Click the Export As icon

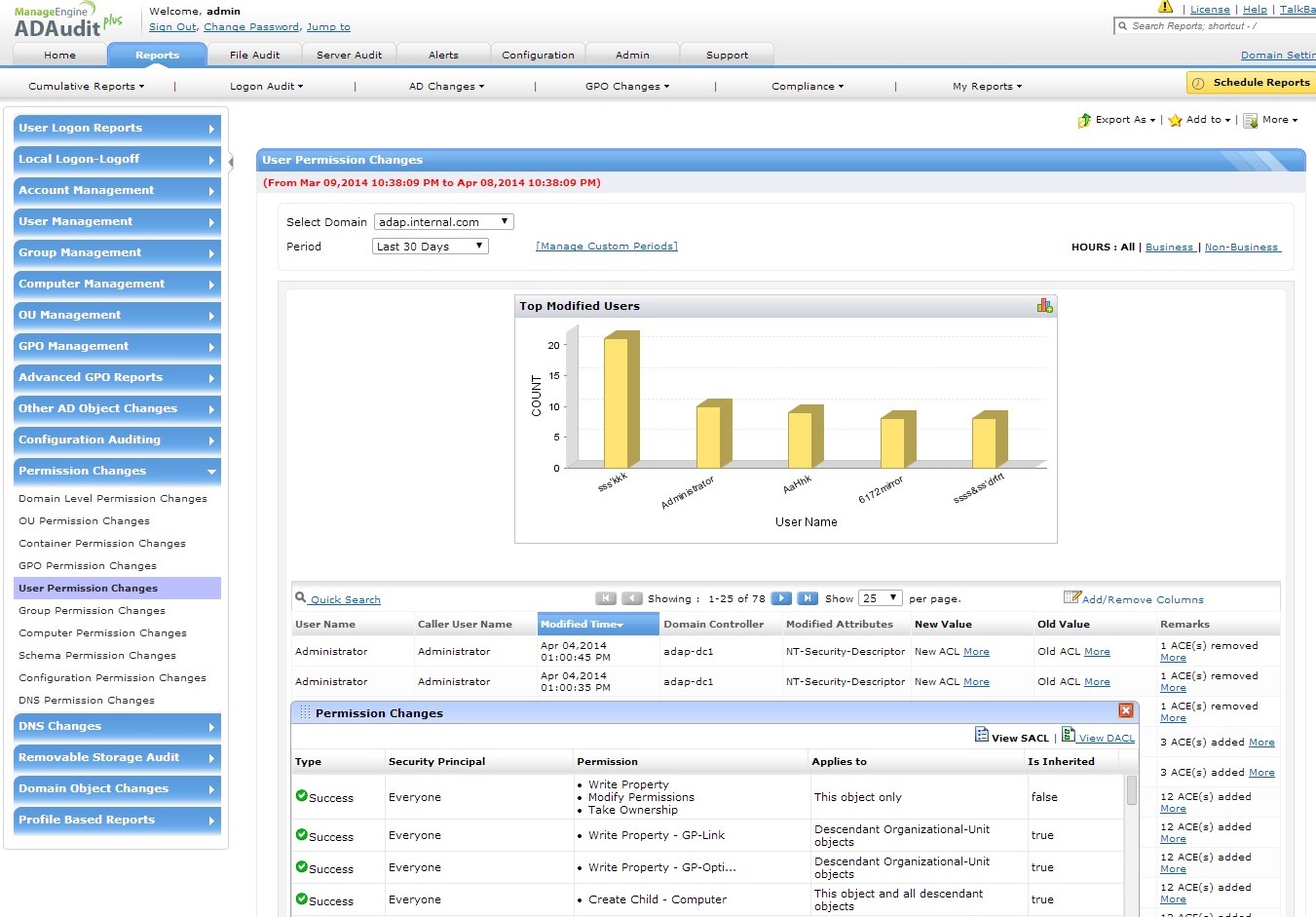pos(1084,120)
